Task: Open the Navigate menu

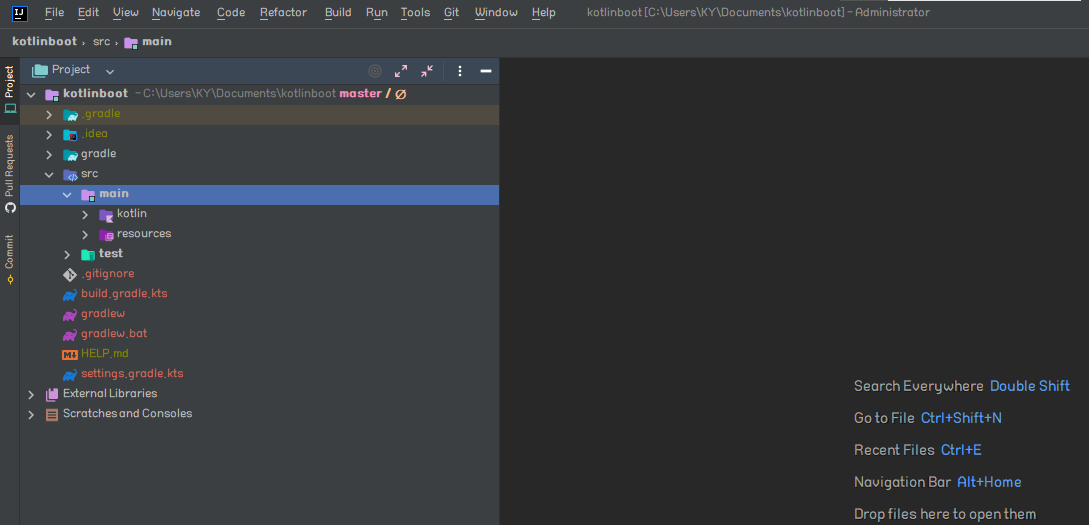Action: point(176,12)
